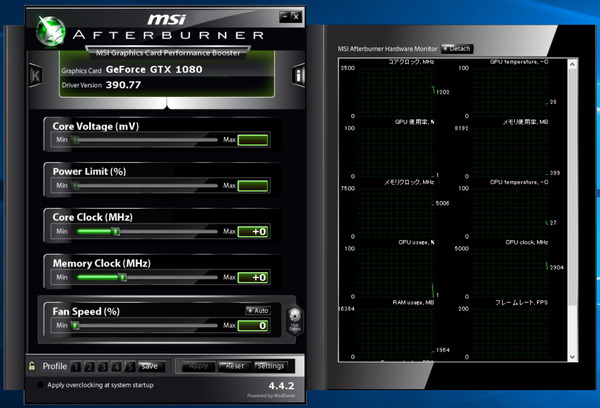Close the Afterburner window
600x408 pixels.
tap(296, 16)
